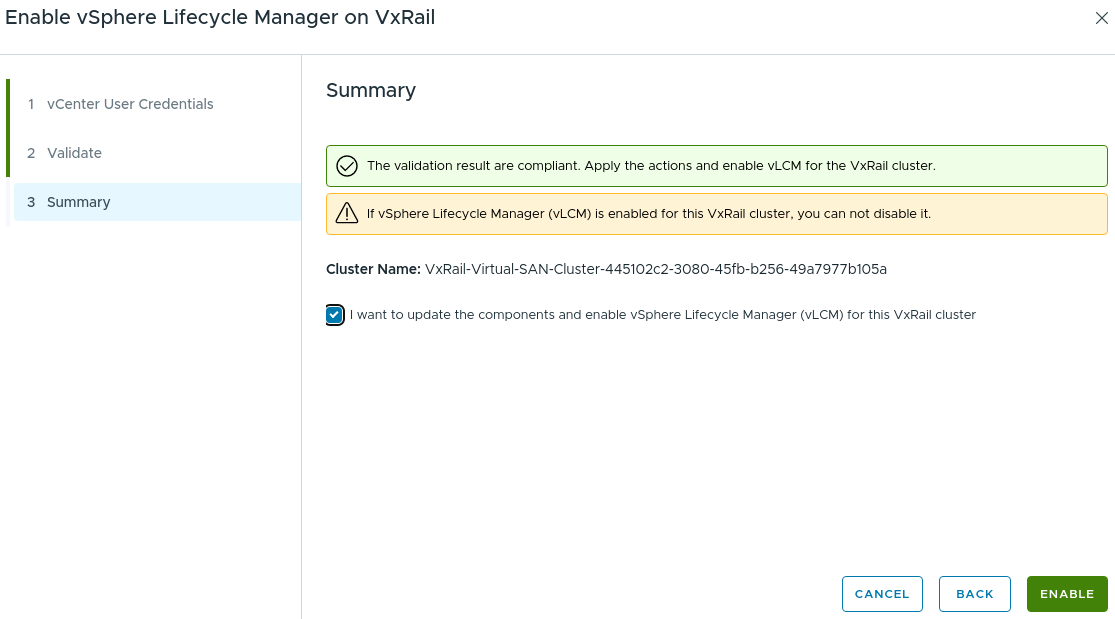Click the warning triangle icon

point(347,212)
